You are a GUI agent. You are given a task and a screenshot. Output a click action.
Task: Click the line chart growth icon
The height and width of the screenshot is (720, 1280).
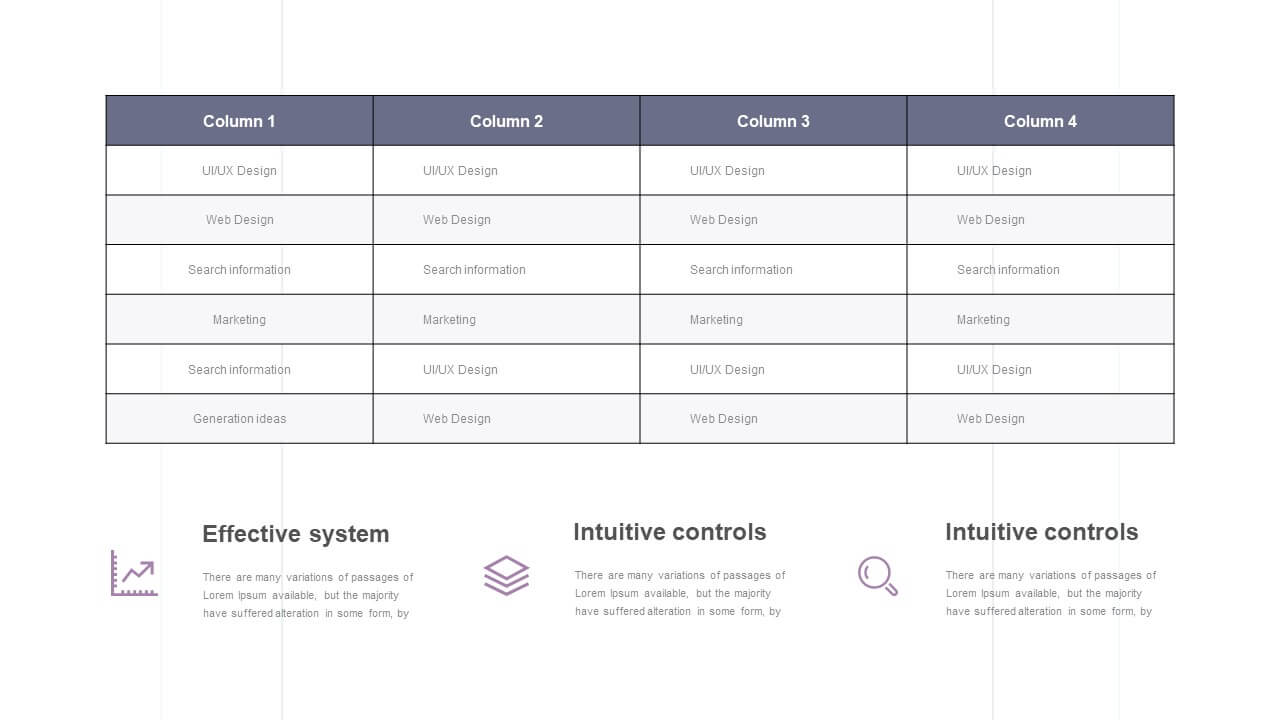(x=134, y=573)
